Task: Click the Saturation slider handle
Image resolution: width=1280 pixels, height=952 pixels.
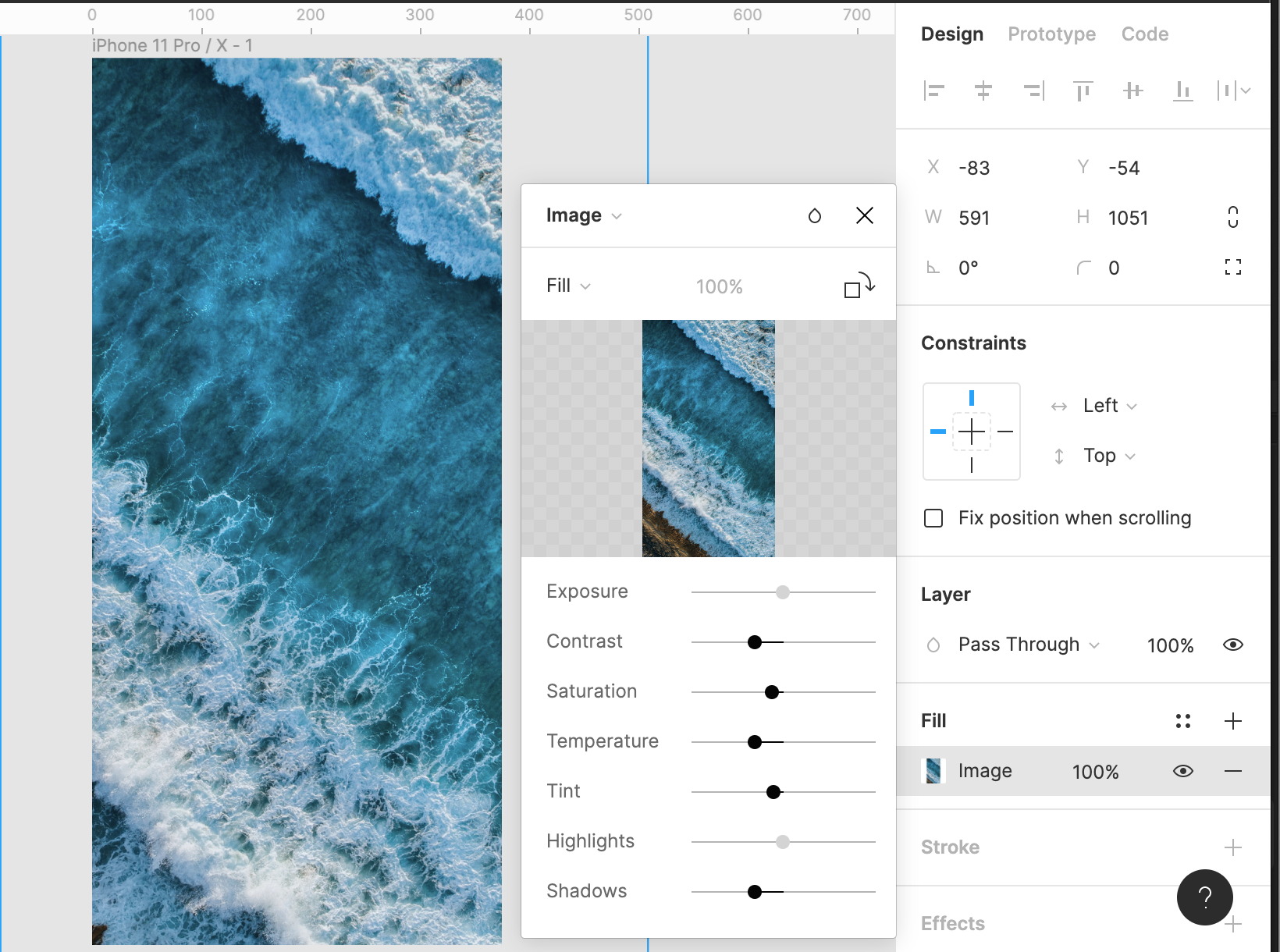Action: pos(772,692)
